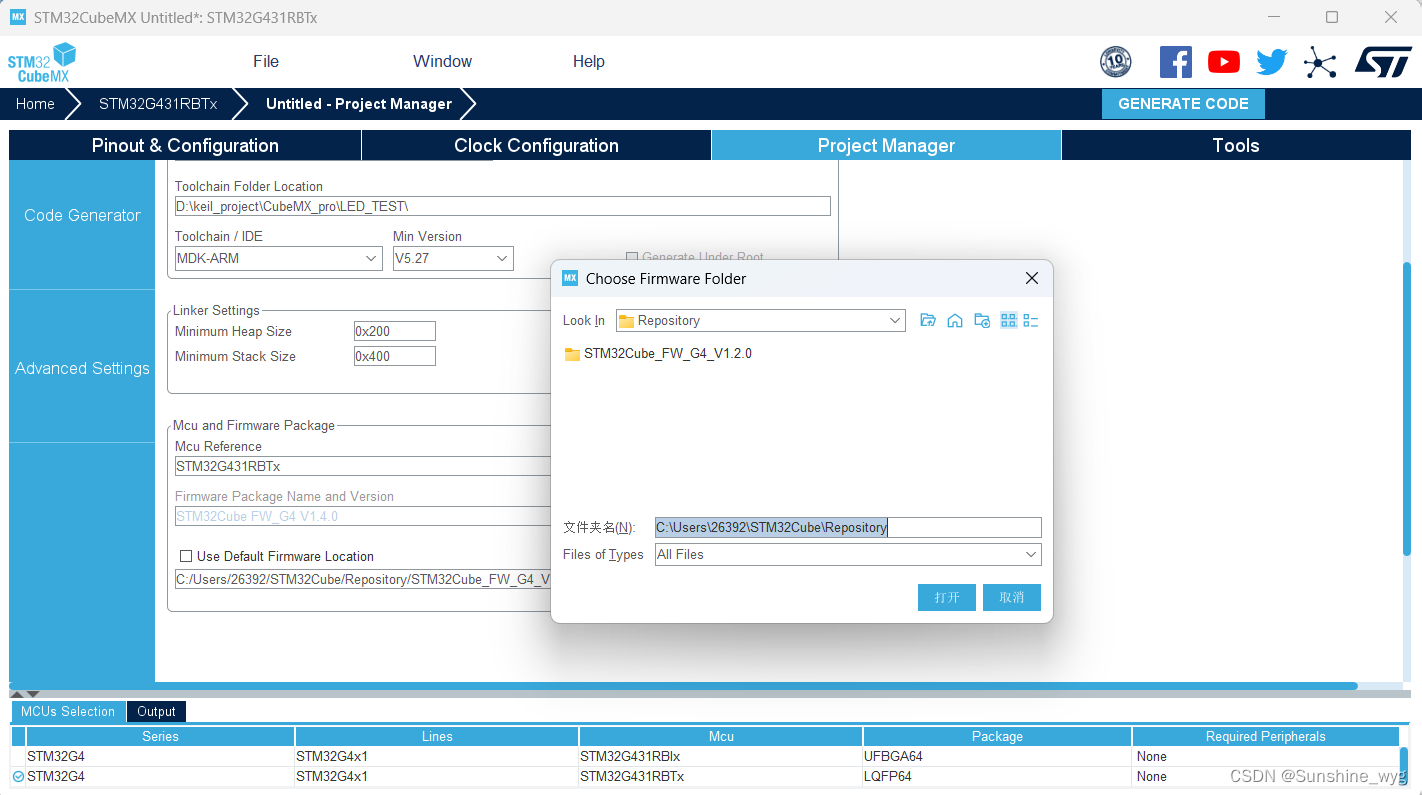Toggle Generate Under Root checkbox

(x=632, y=257)
